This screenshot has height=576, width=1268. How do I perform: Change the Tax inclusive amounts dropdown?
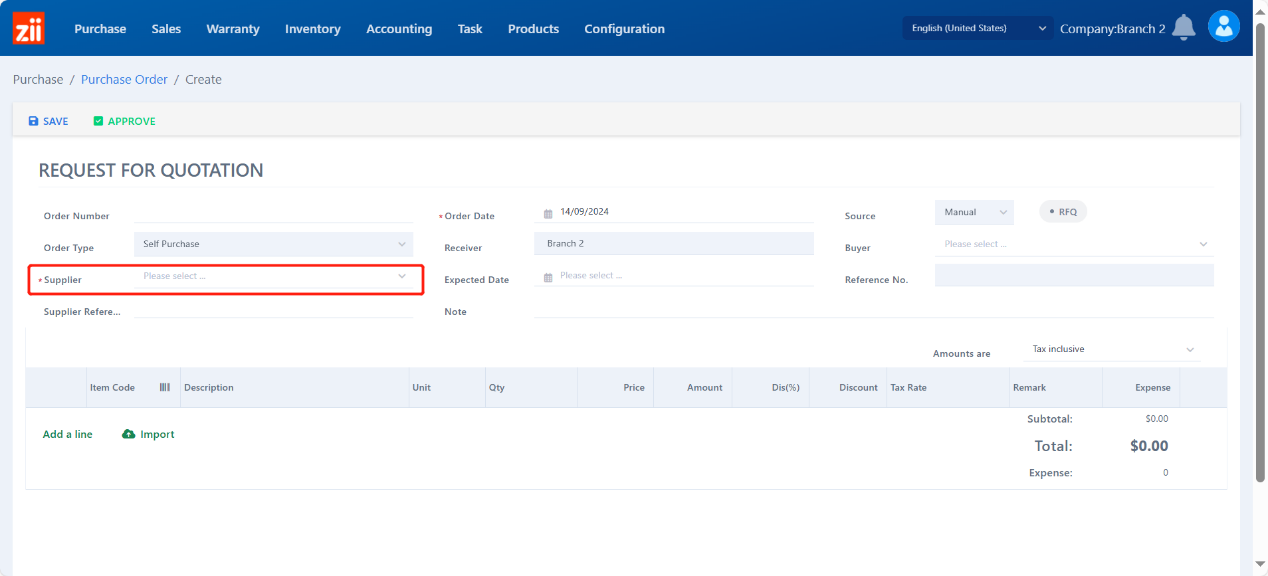(x=1112, y=349)
